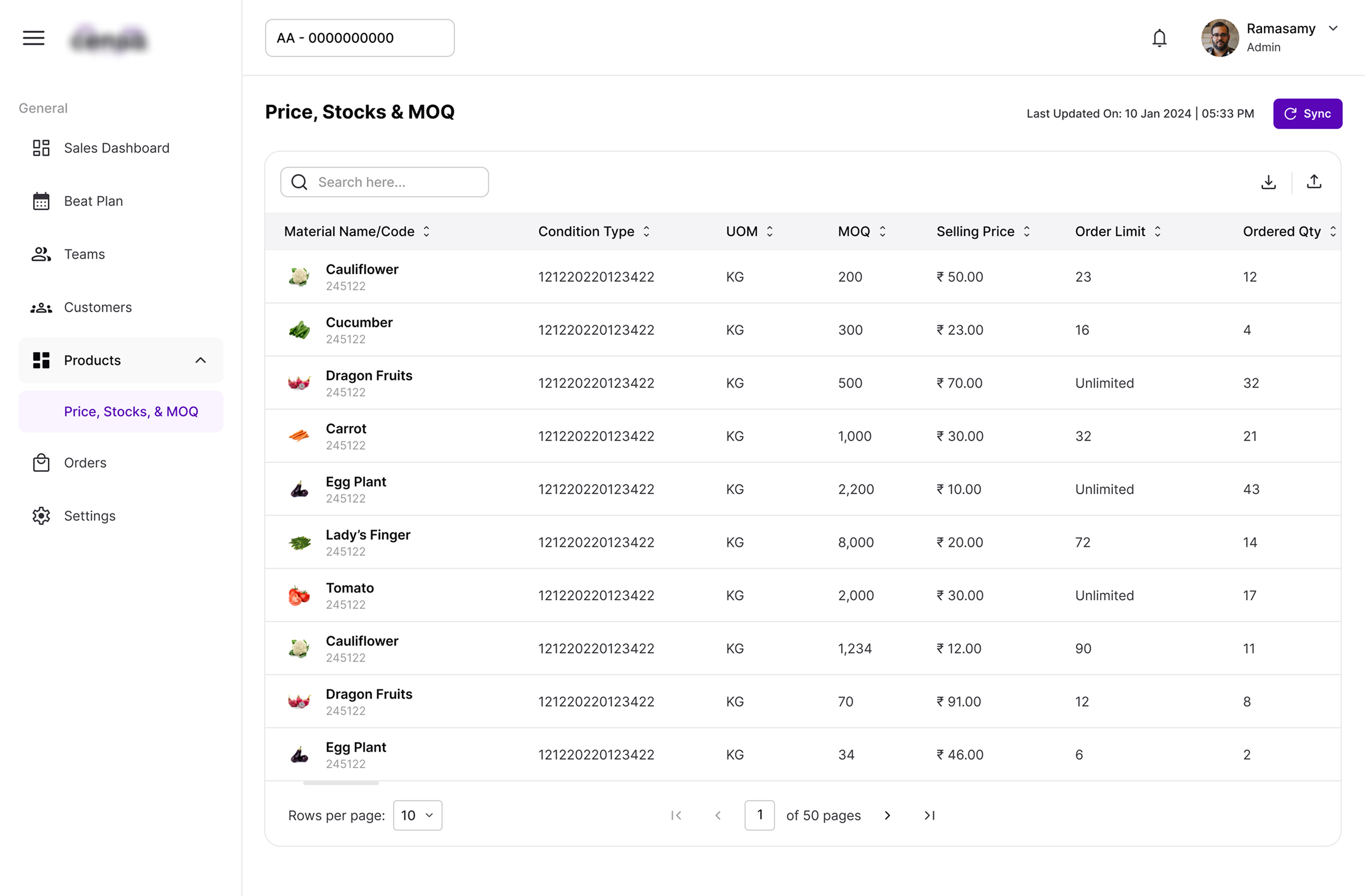Go to next page
This screenshot has width=1365, height=896.
(887, 815)
